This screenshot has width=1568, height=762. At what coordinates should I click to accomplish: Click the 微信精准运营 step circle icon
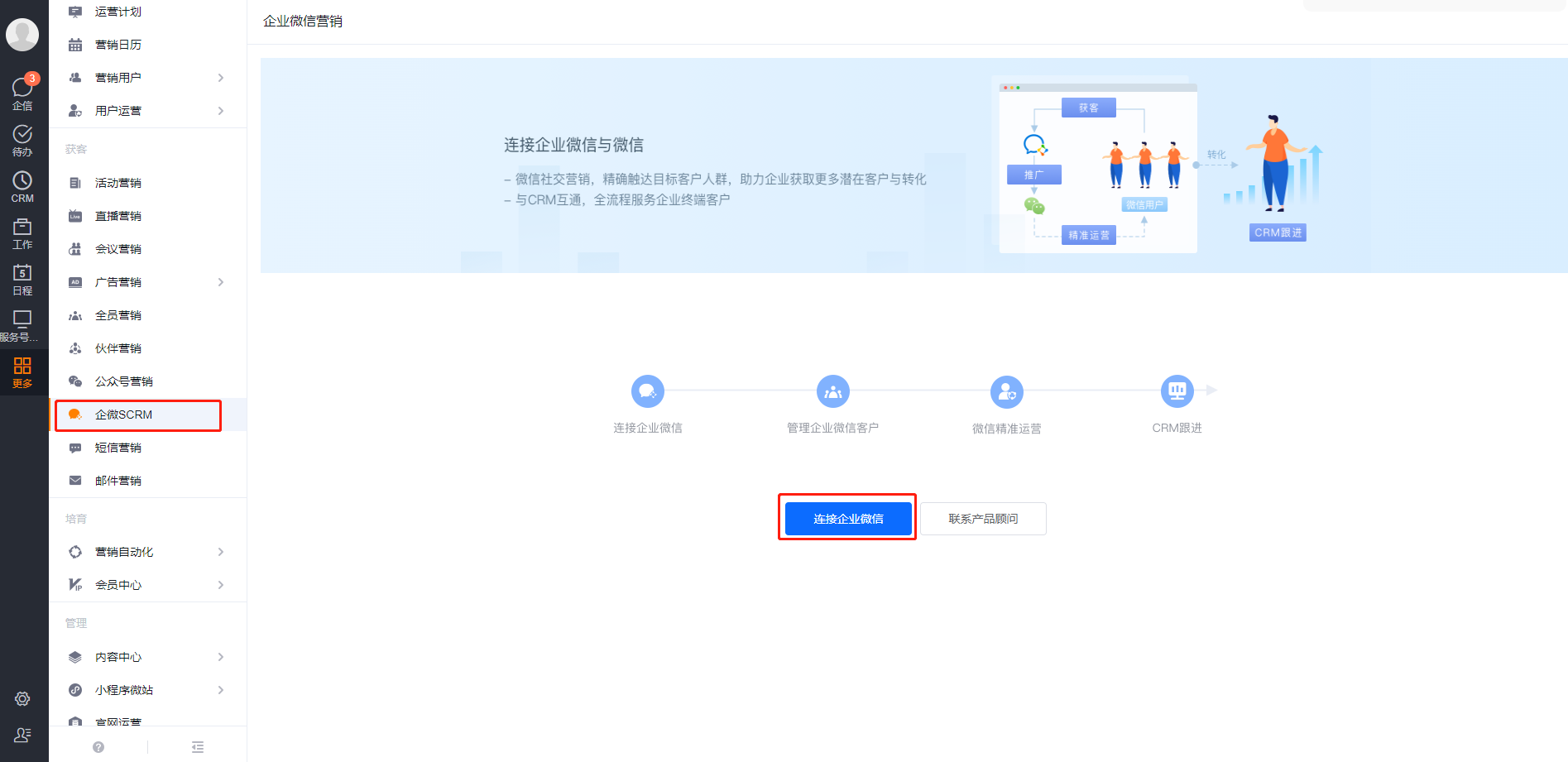point(1007,391)
